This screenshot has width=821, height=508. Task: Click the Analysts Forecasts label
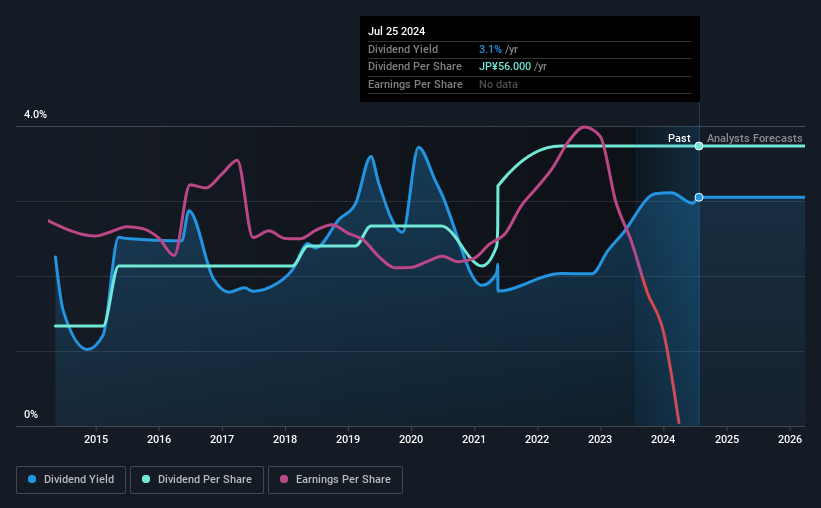pyautogui.click(x=755, y=138)
